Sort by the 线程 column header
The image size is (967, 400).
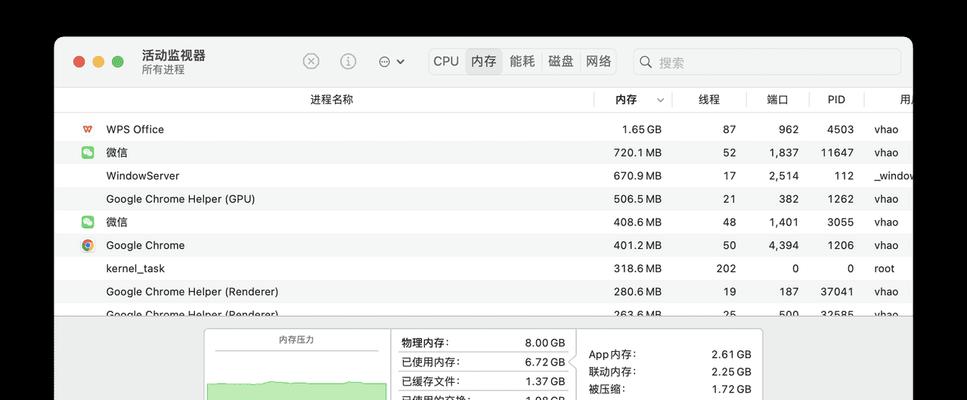[x=709, y=100]
